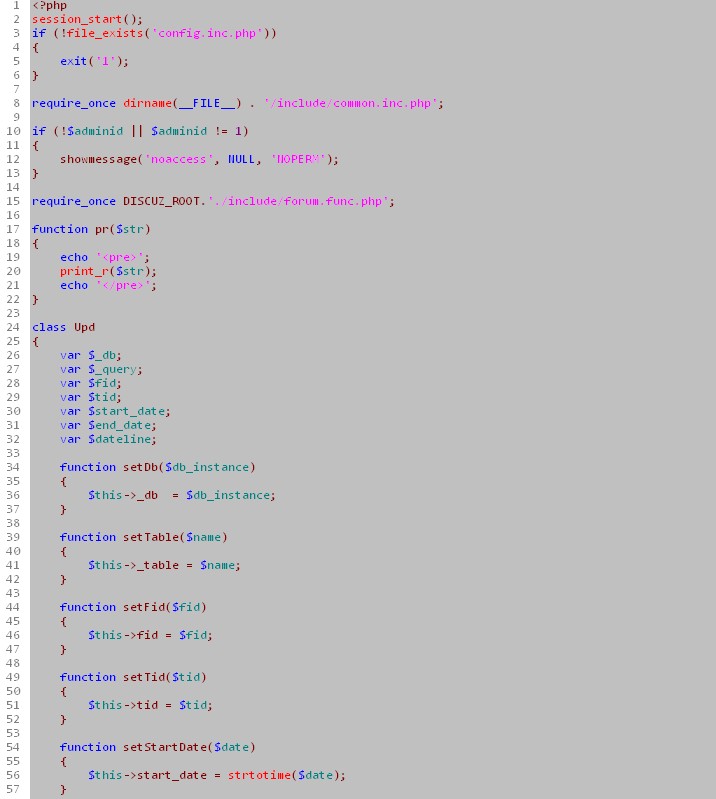Click 'var $start_date;' declaration

coord(115,411)
